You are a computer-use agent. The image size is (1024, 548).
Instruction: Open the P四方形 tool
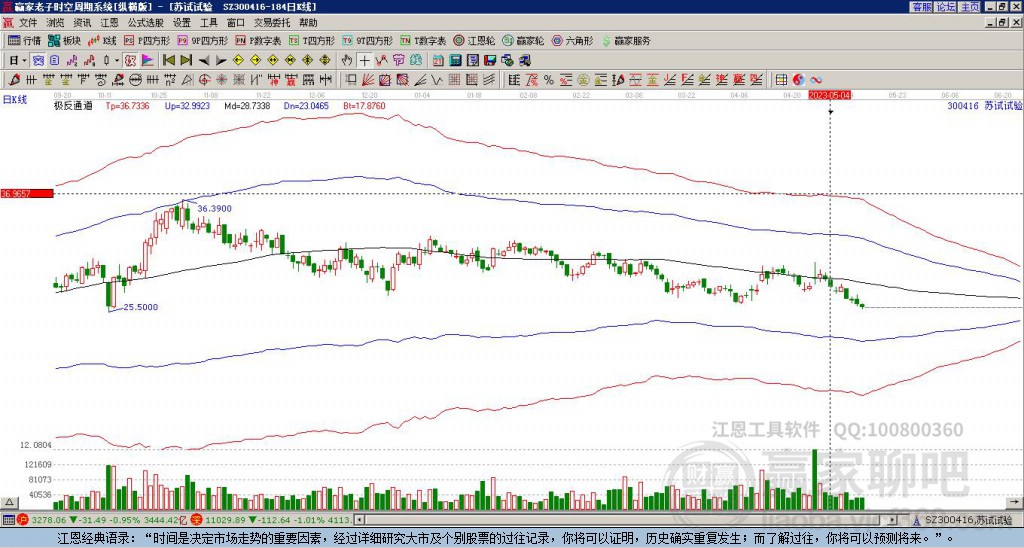[147, 40]
